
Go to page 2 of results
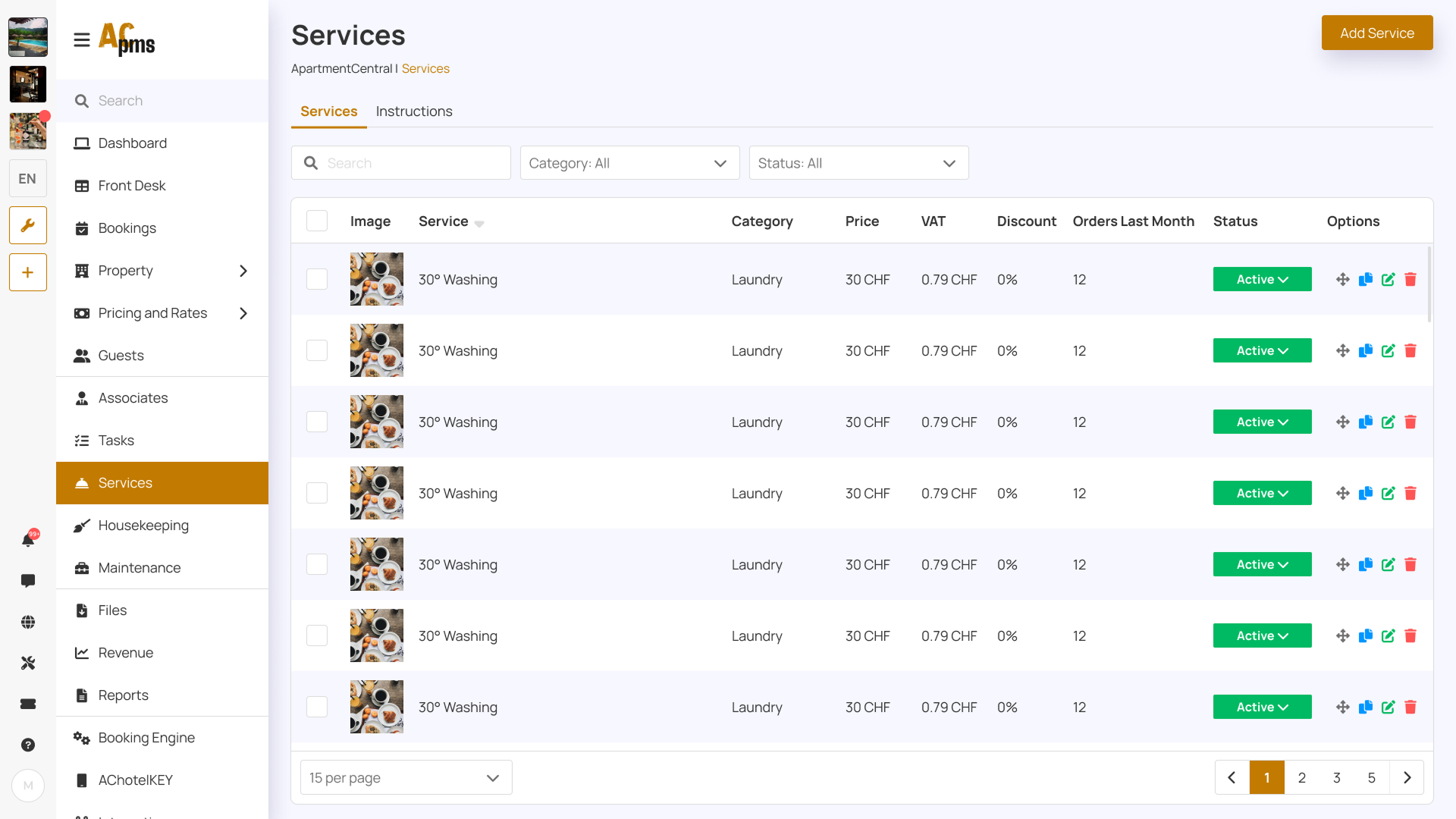pyautogui.click(x=1302, y=778)
